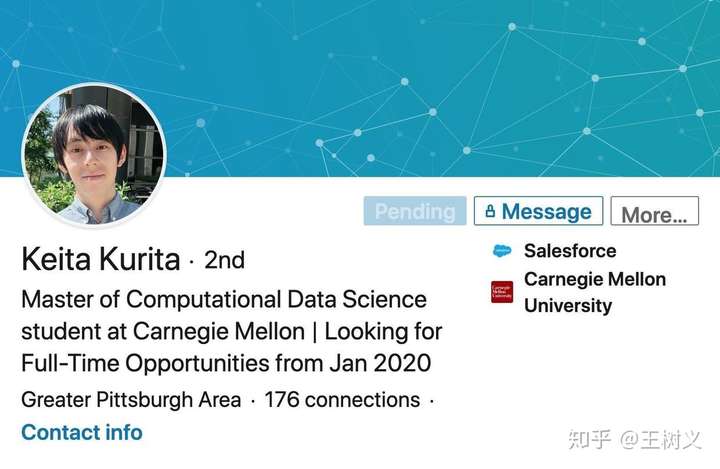The image size is (720, 469).
Task: Open the Salesforce company name link
Action: click(x=570, y=251)
